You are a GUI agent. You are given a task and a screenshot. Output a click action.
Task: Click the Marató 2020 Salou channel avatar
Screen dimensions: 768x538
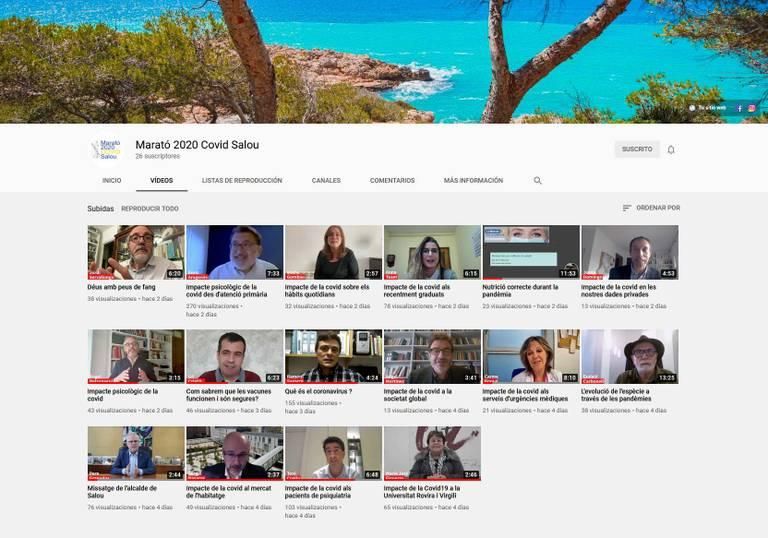(x=105, y=150)
